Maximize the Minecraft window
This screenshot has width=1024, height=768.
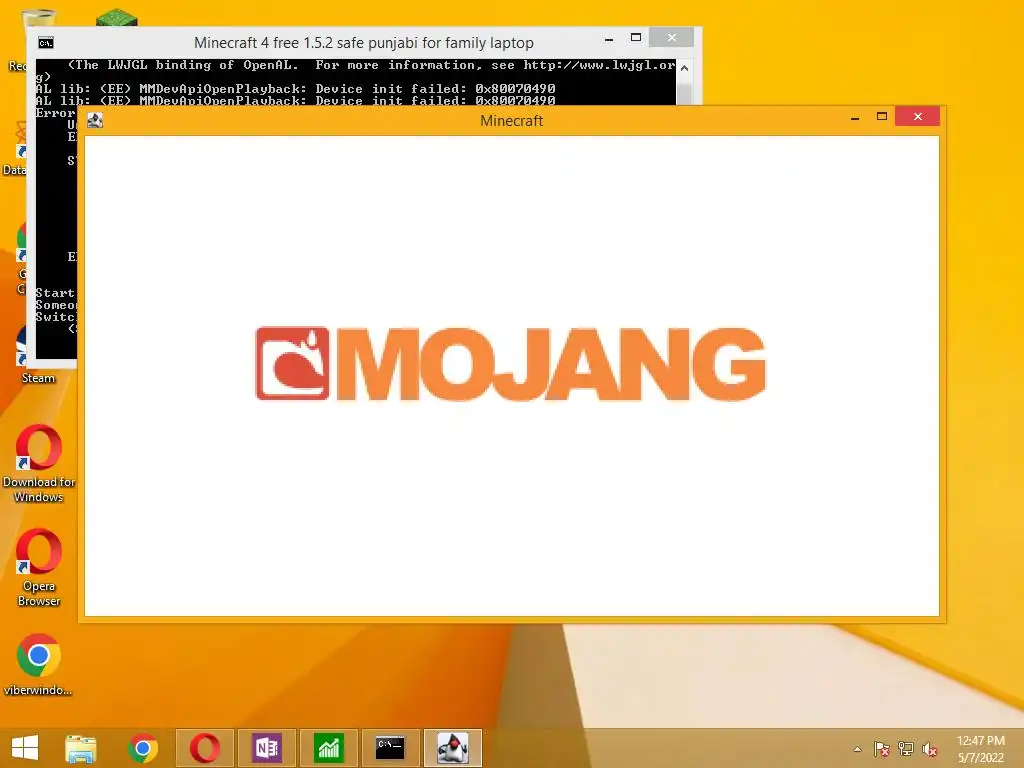pyautogui.click(x=882, y=117)
